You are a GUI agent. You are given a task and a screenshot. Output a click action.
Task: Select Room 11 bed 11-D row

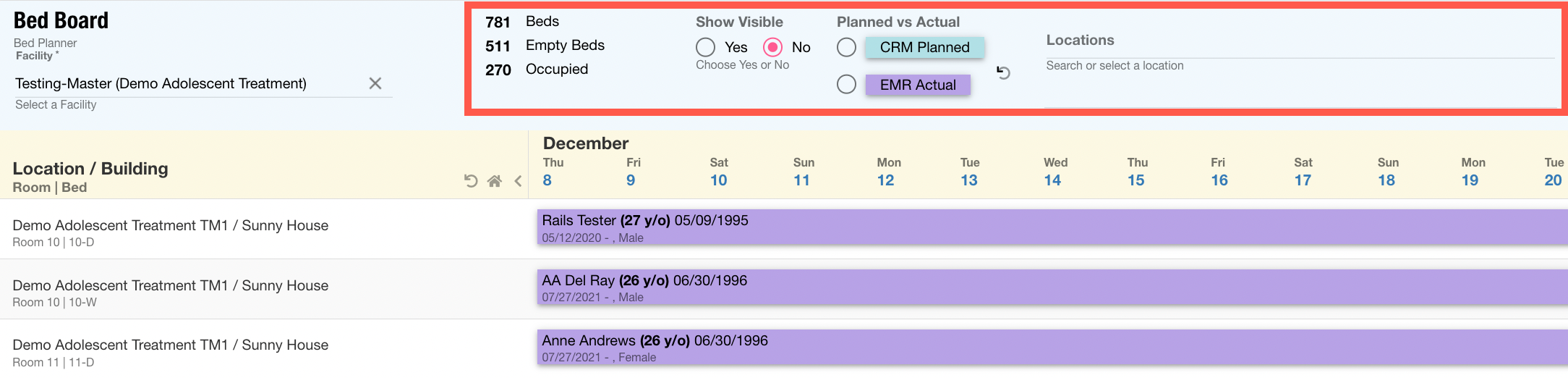[x=171, y=352]
